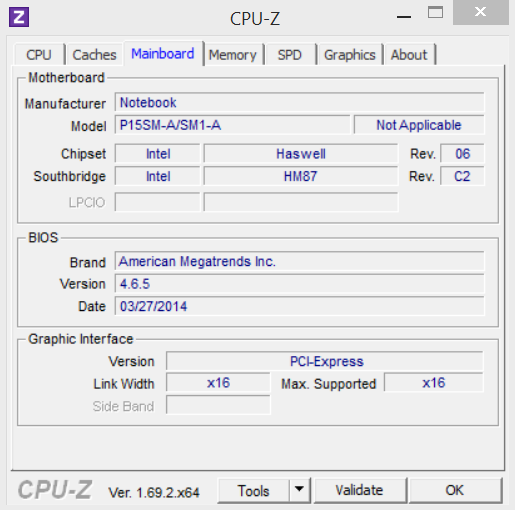515x510 pixels.
Task: Click the Southbridge vendor Intel field
Action: tap(157, 176)
